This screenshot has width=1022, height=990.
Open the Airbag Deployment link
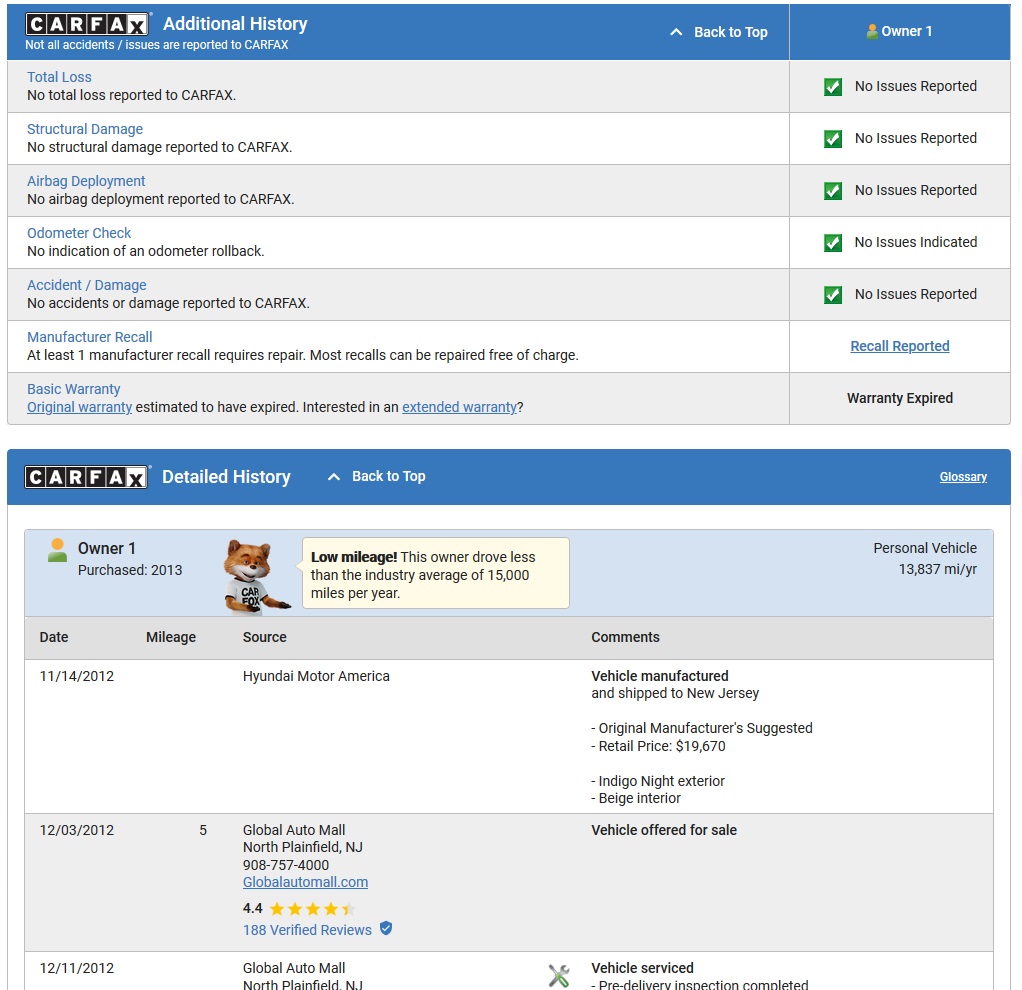86,181
